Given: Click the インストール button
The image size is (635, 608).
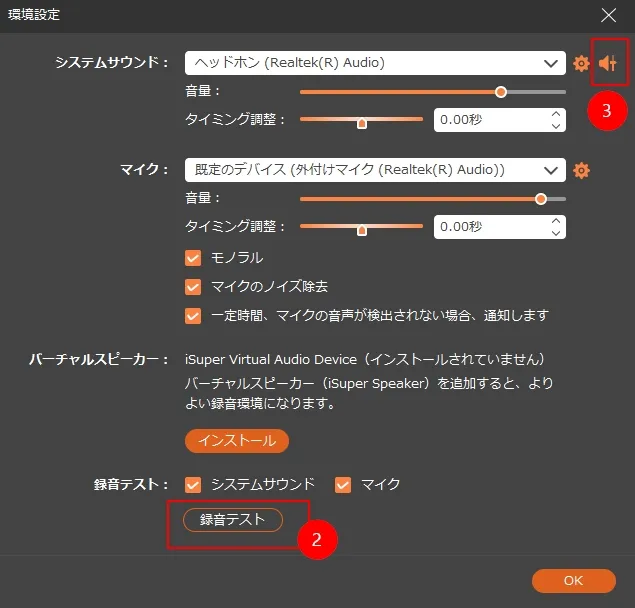Looking at the screenshot, I should click(237, 441).
